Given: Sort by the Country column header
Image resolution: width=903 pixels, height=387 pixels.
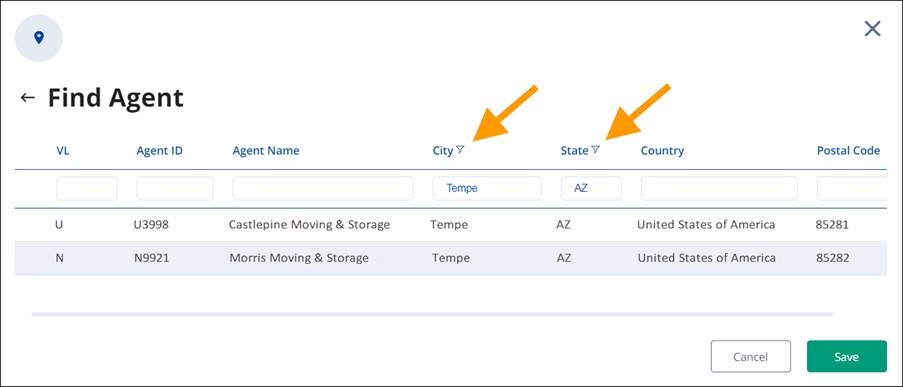Looking at the screenshot, I should click(x=662, y=151).
